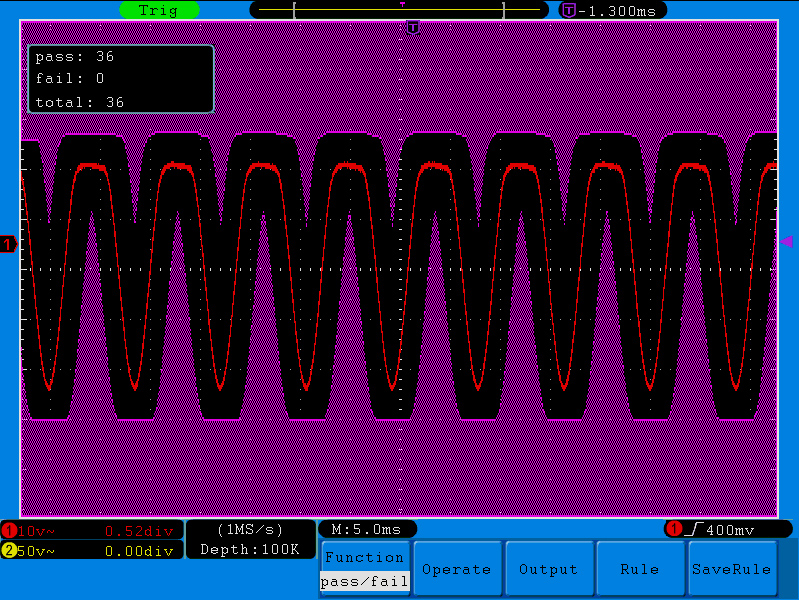Click the trigger source 1 icon

(674, 529)
